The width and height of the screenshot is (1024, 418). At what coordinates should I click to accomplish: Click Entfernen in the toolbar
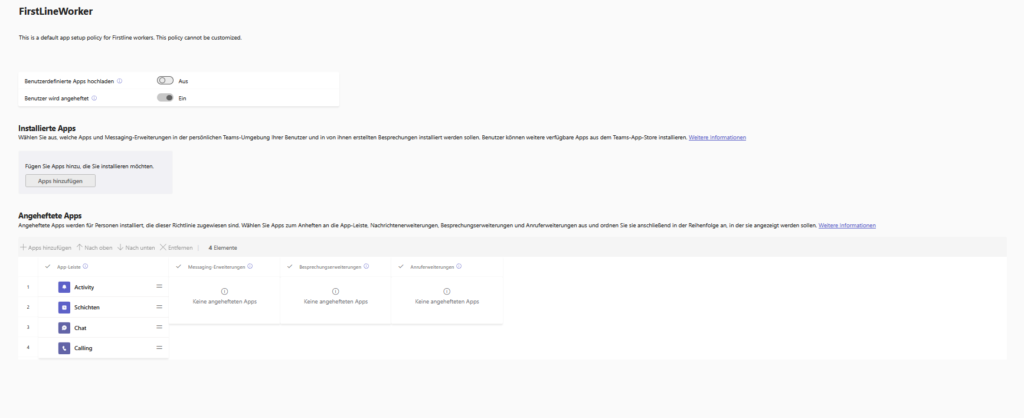(x=176, y=247)
